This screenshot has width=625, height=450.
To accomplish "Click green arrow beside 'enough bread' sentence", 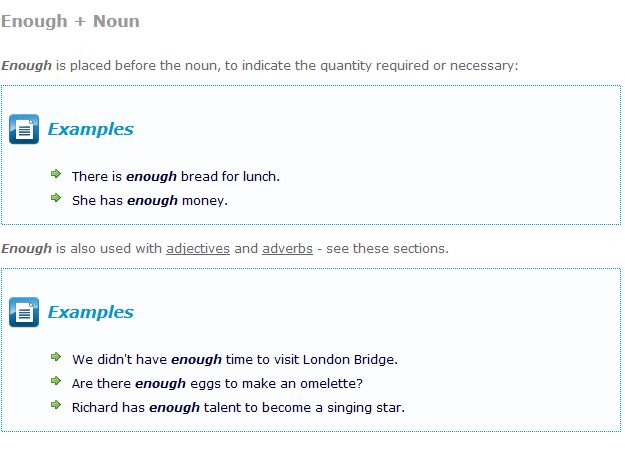I will tap(56, 175).
